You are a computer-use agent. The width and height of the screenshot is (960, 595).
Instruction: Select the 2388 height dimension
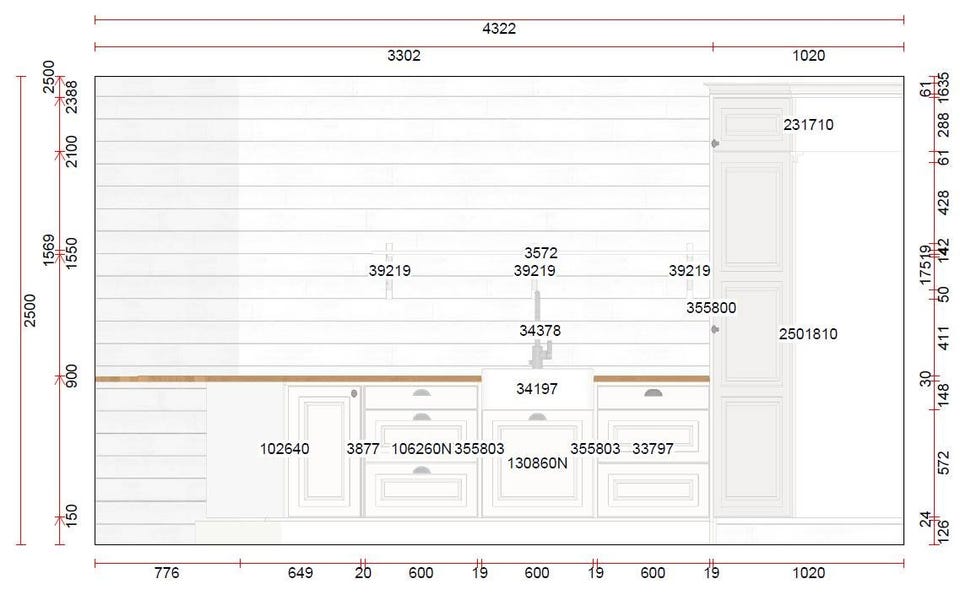(x=72, y=97)
